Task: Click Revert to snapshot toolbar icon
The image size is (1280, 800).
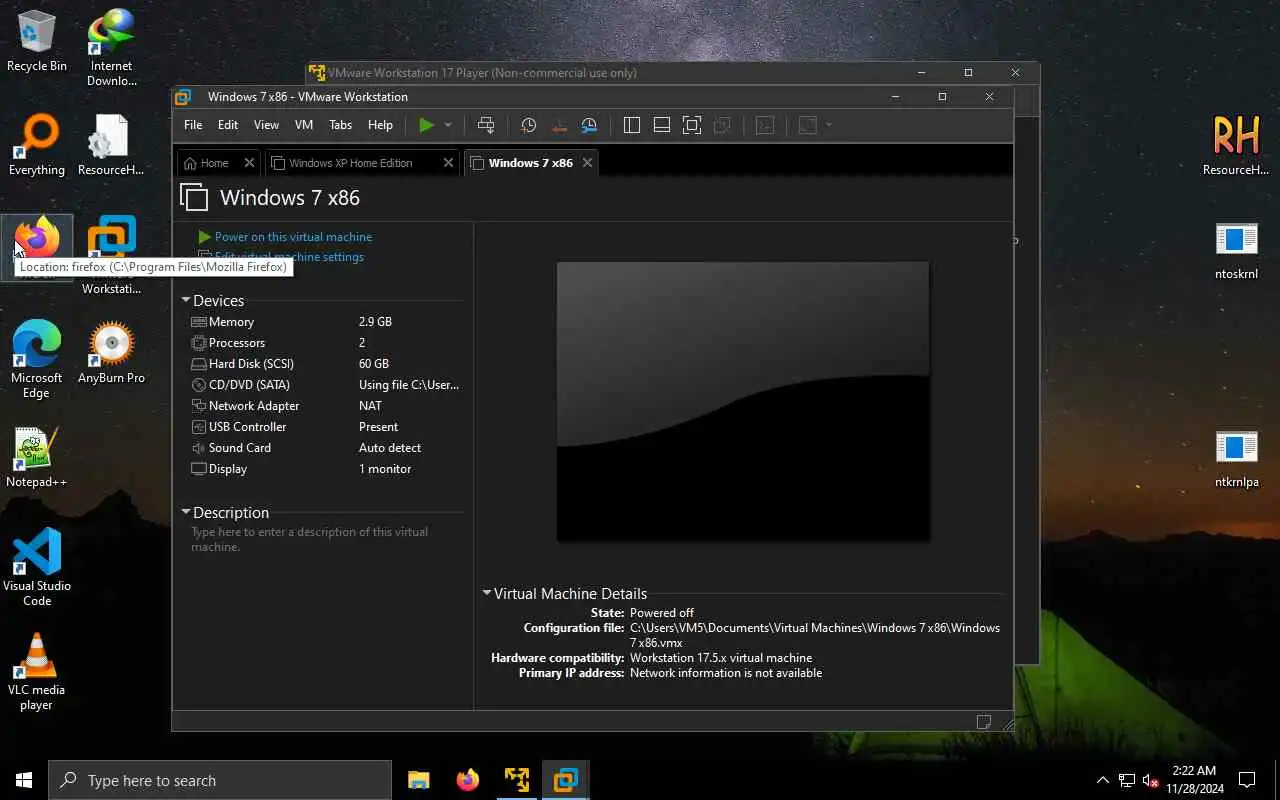Action: point(559,125)
